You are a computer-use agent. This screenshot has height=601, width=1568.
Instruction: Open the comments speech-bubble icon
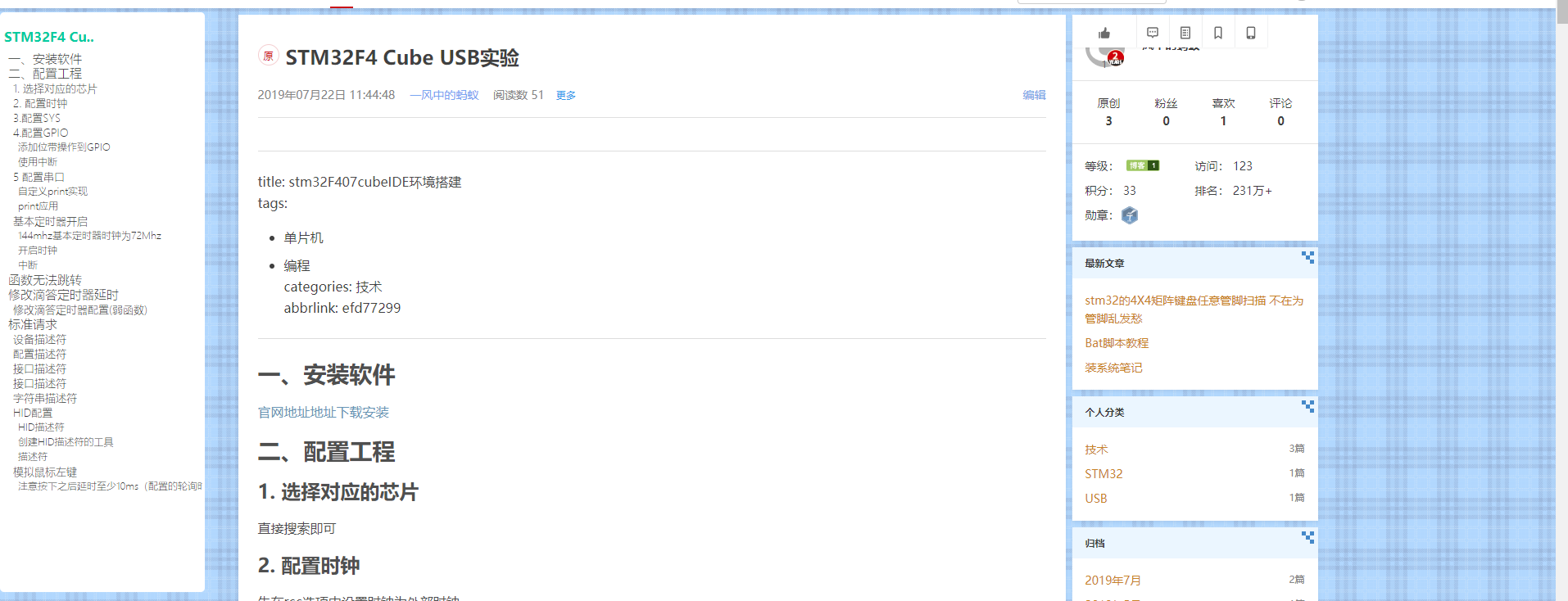click(x=1153, y=33)
